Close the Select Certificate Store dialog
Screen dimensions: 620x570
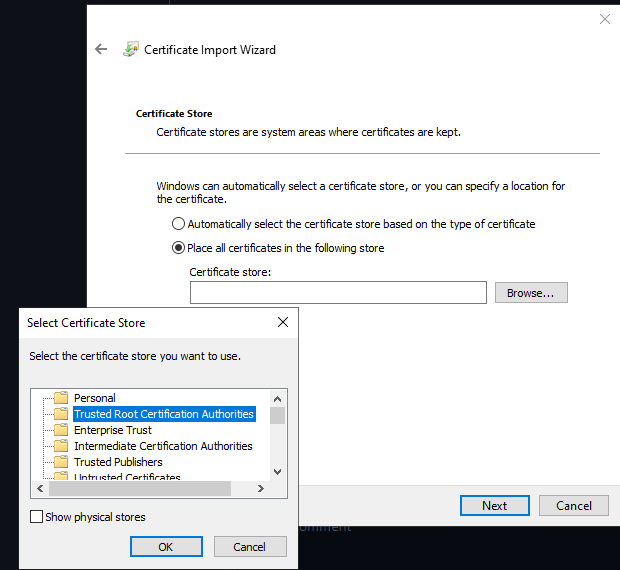coord(283,322)
